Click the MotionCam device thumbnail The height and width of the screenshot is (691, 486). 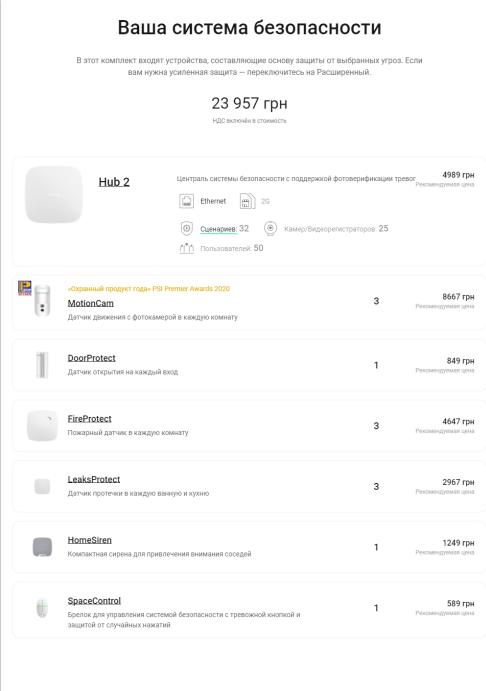click(42, 301)
